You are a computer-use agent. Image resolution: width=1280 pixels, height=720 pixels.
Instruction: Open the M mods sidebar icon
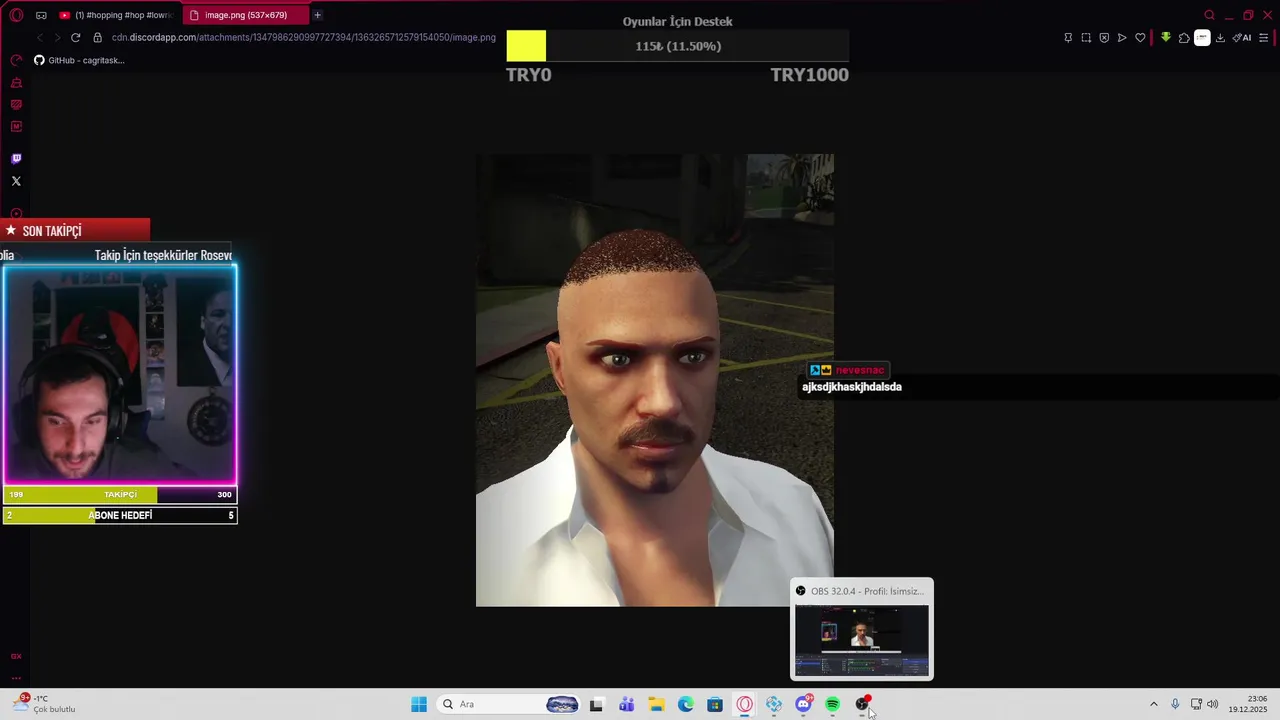click(16, 127)
